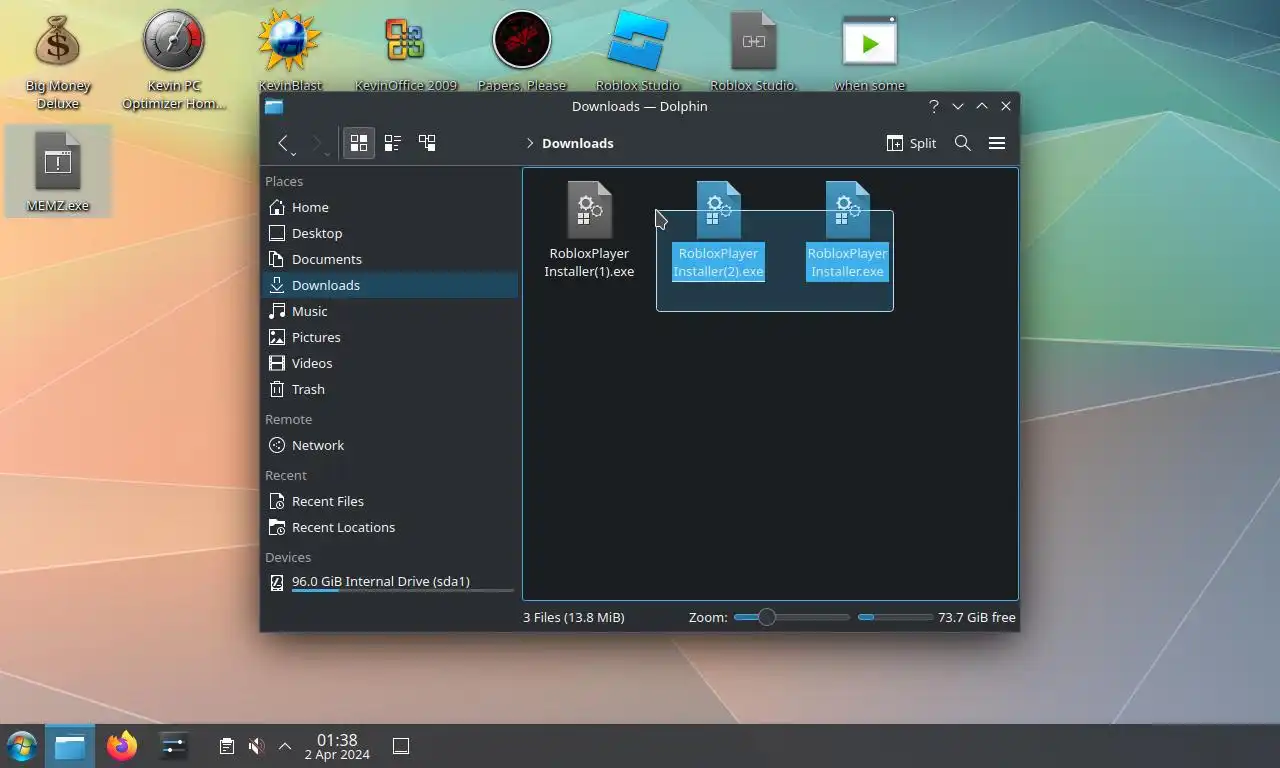The height and width of the screenshot is (768, 1280).
Task: Go back with the Dolphin back arrow
Action: point(283,143)
